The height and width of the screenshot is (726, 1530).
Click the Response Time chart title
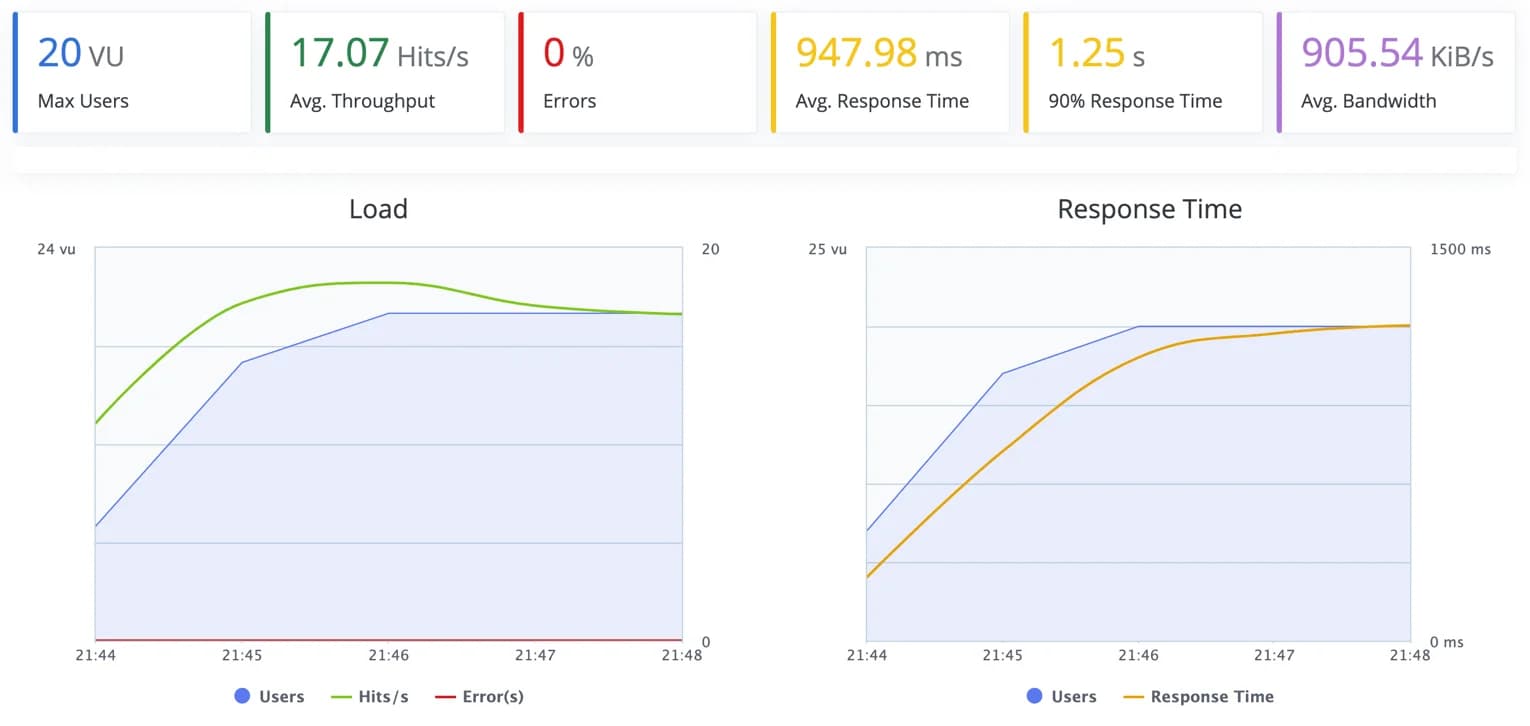click(x=1149, y=209)
